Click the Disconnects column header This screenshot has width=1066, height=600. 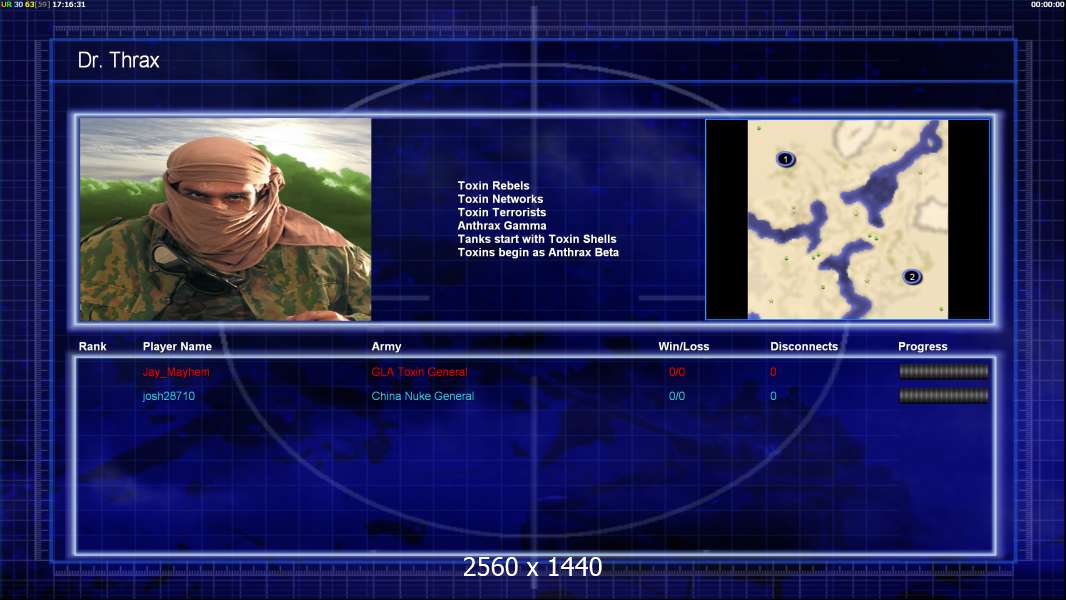point(804,347)
